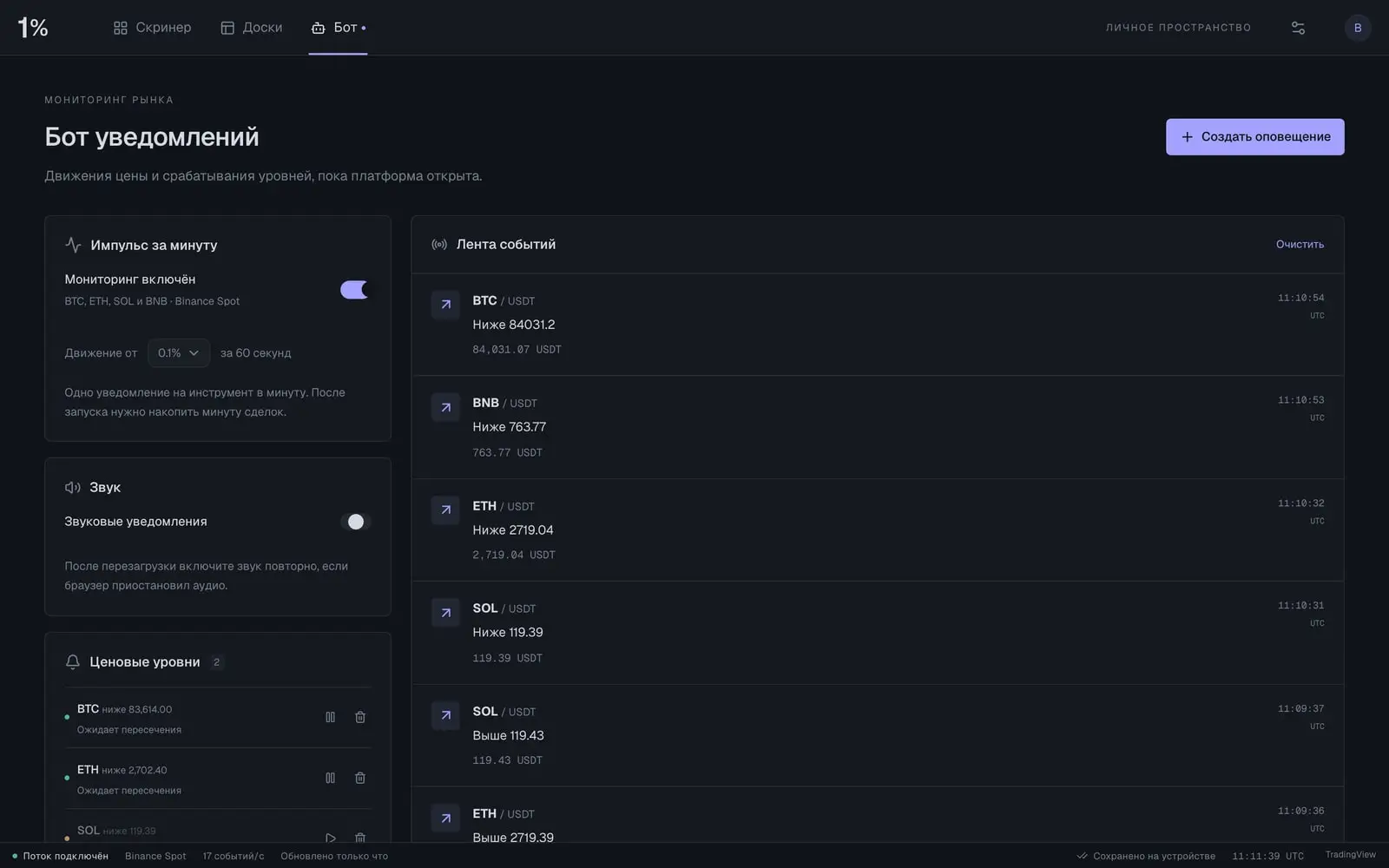1389x868 pixels.
Task: Click arrow icon of SOL Выше 119.43 event
Action: (445, 715)
